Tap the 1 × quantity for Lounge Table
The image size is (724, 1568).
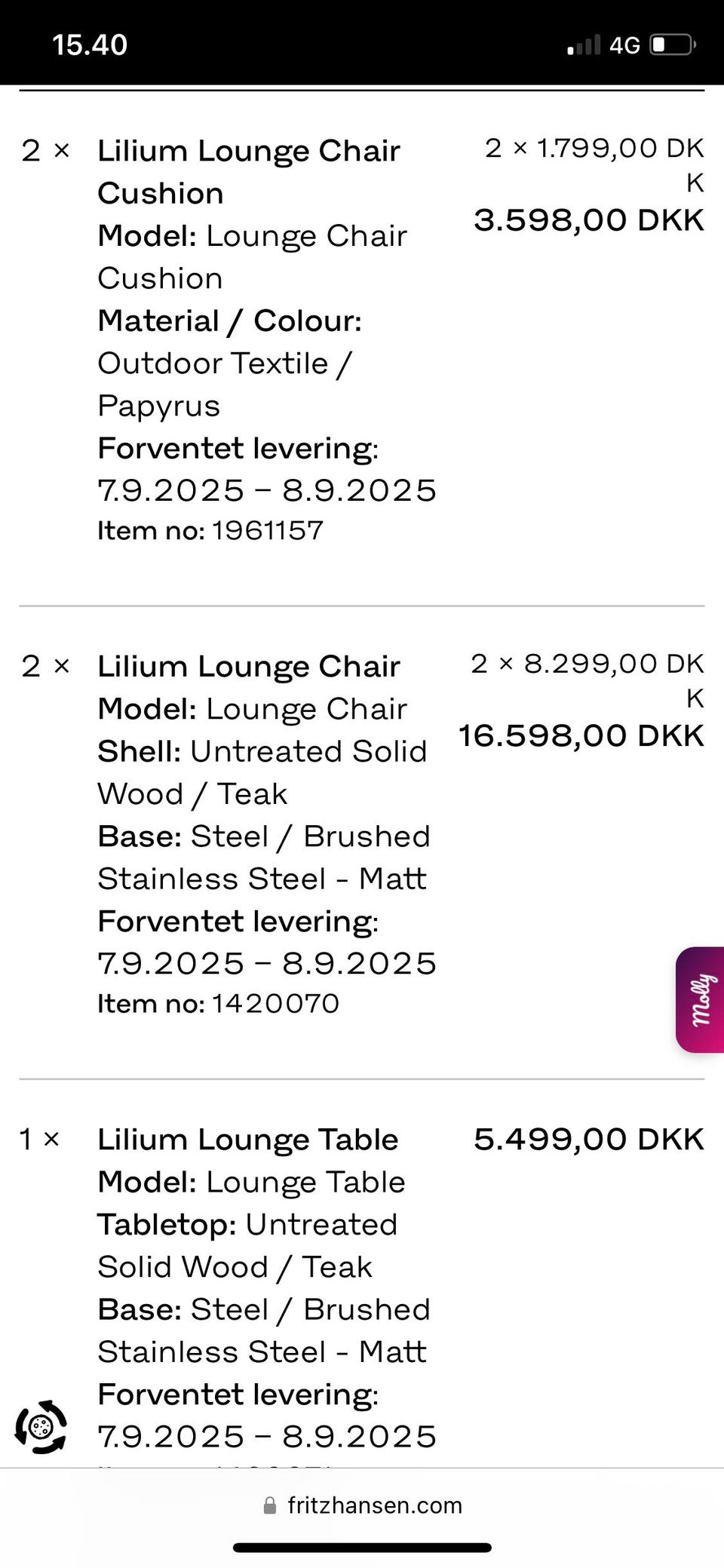39,1139
